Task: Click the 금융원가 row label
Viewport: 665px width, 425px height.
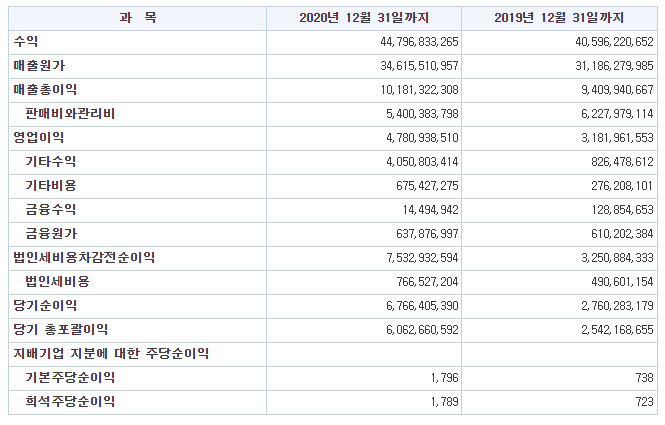Action: click(x=51, y=233)
